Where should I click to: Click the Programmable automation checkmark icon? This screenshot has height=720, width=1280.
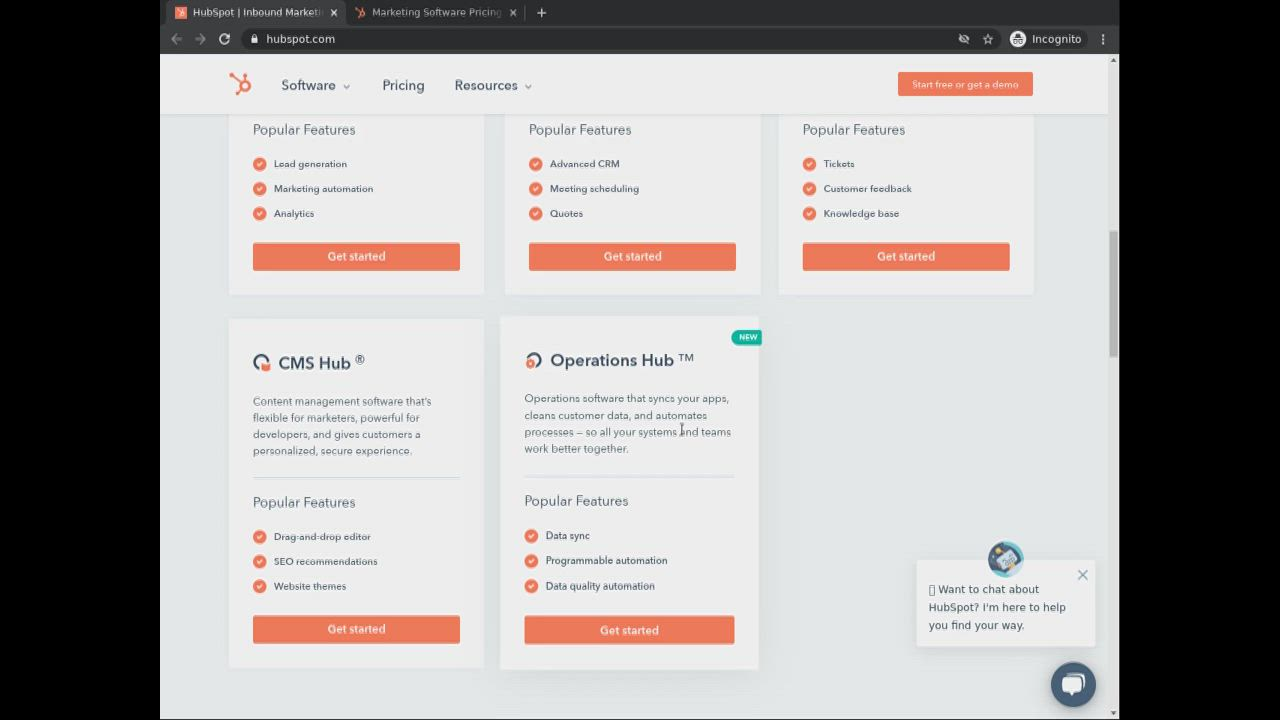[x=531, y=561]
